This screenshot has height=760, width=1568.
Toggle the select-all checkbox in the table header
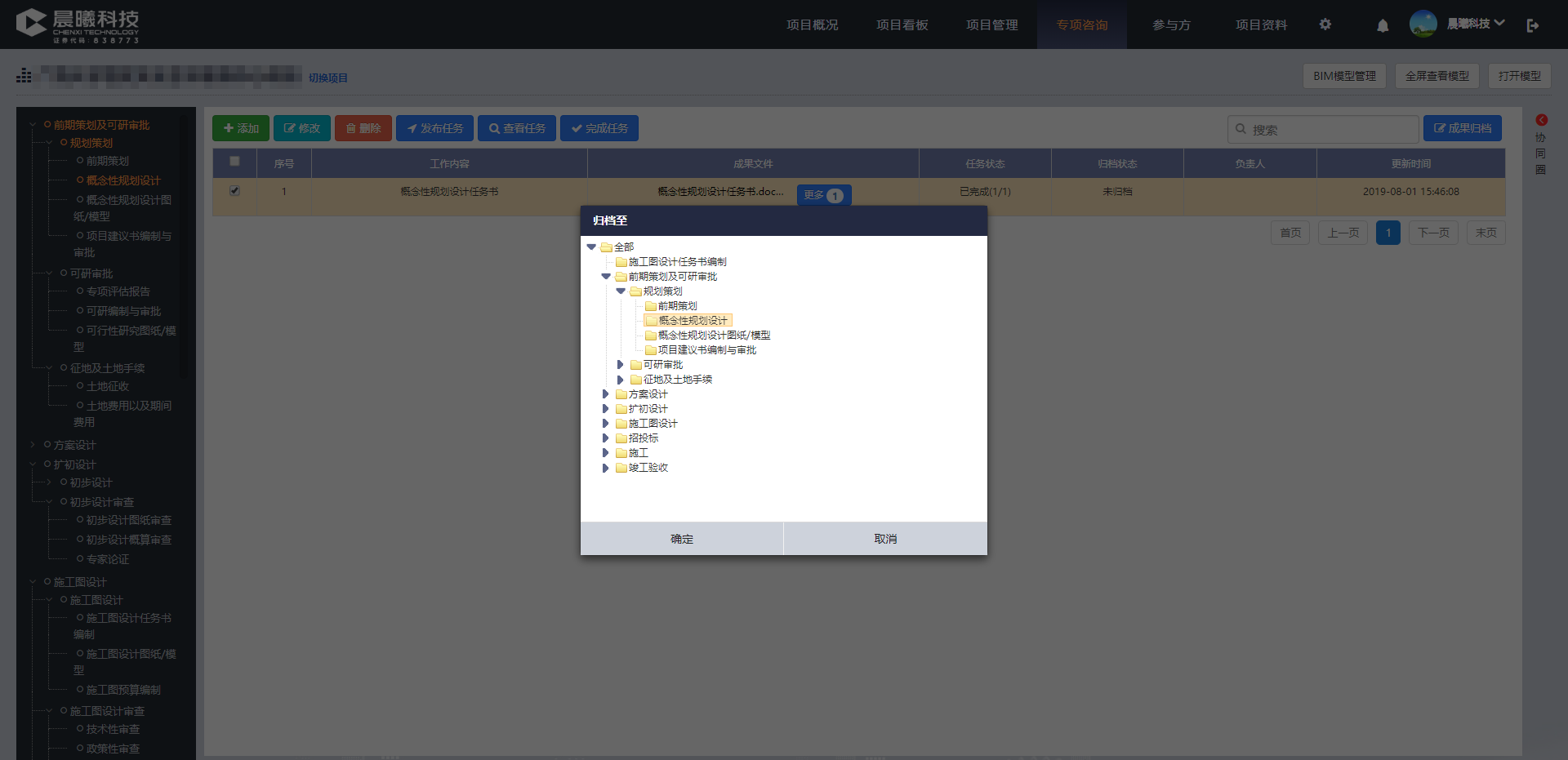(235, 162)
